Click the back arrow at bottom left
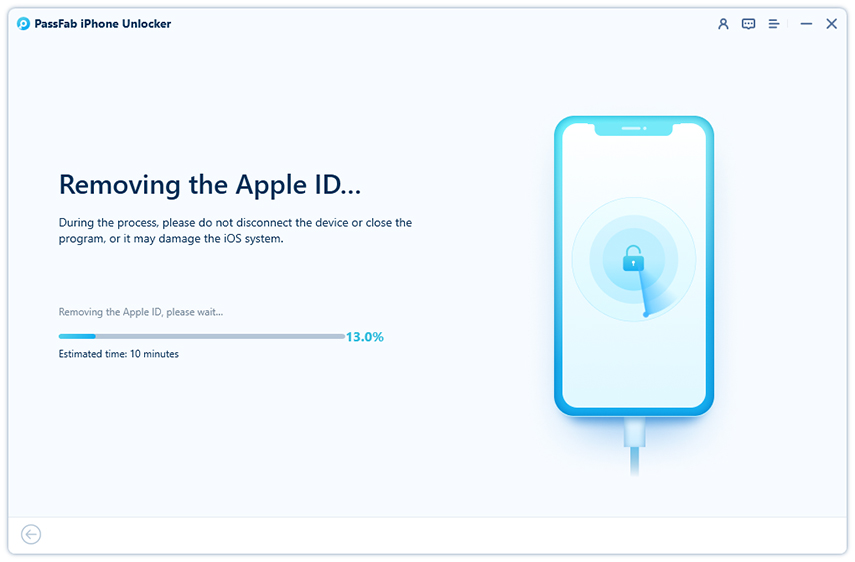 [31, 535]
